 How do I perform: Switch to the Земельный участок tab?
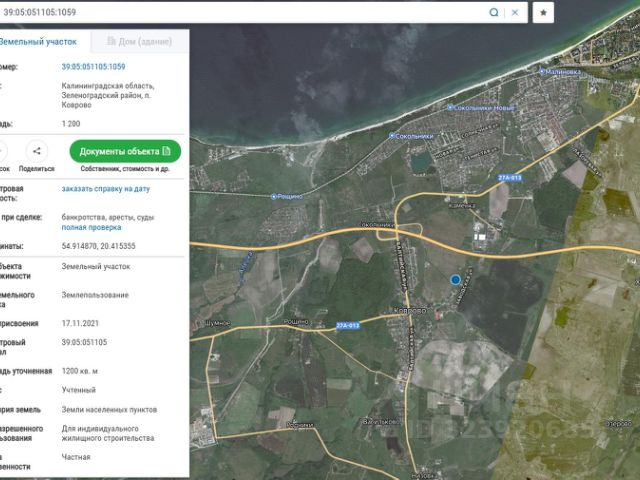[37, 42]
